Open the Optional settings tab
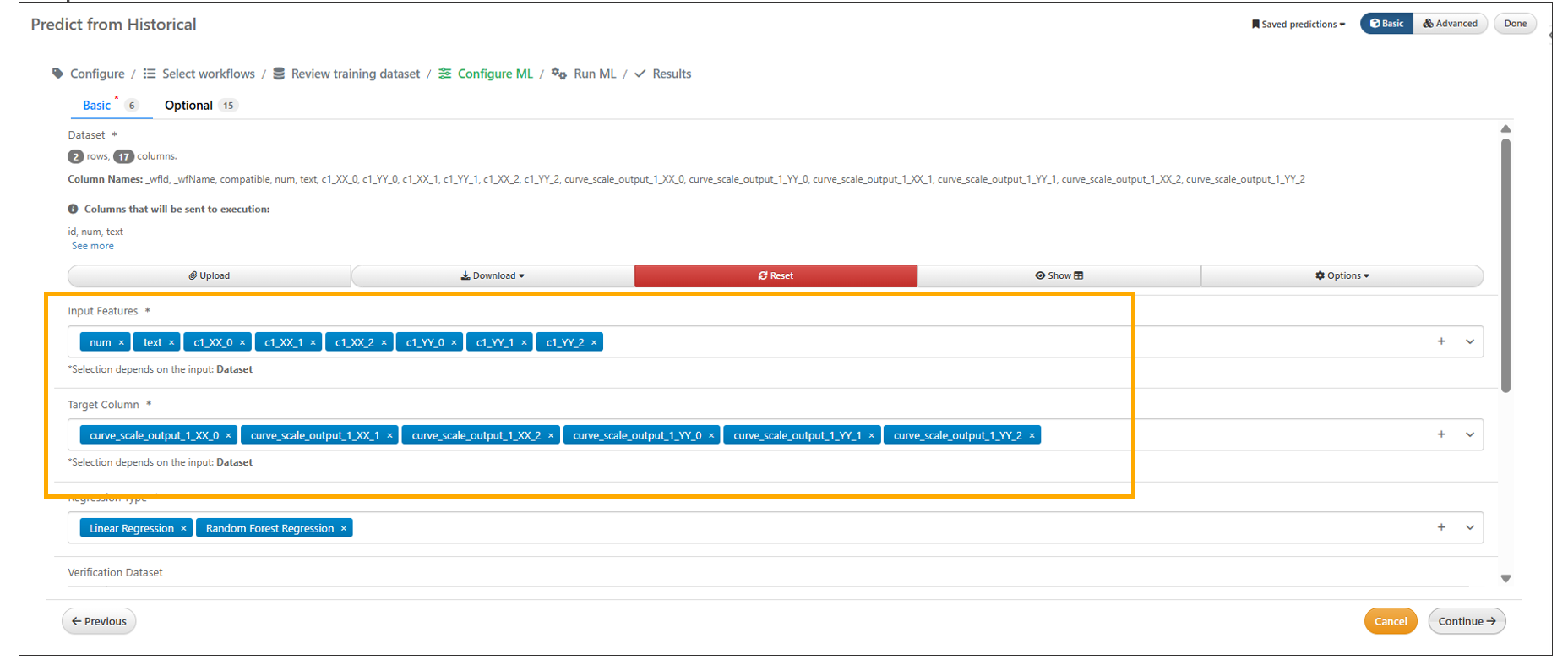 [x=188, y=106]
